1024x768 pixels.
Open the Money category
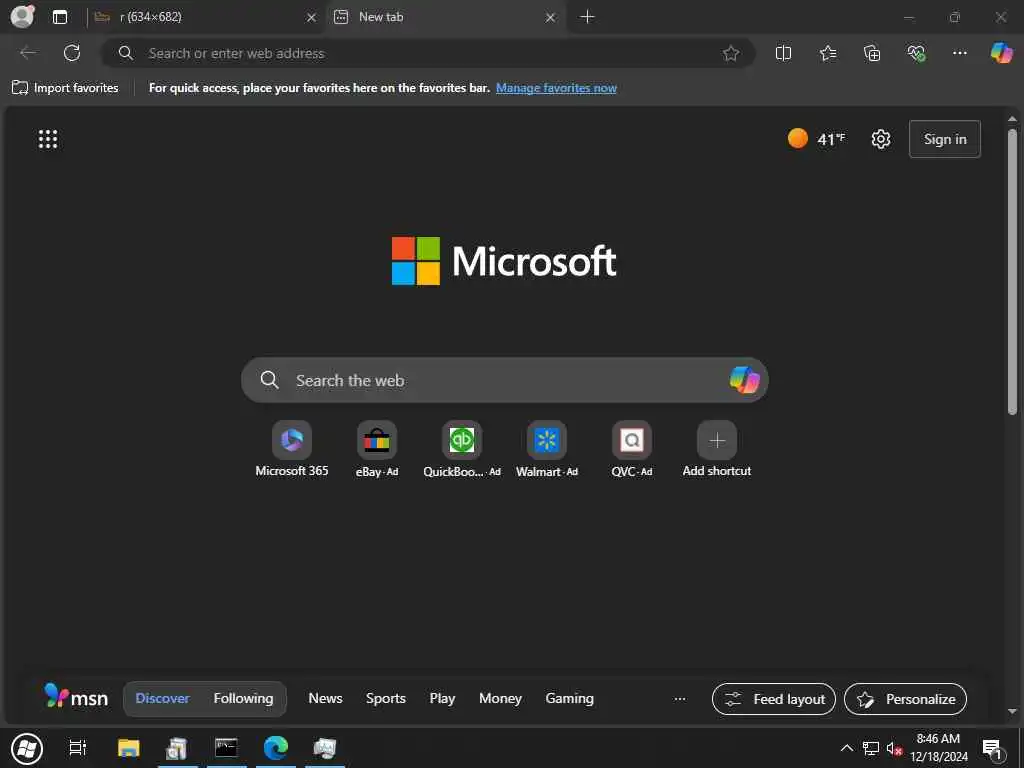point(500,698)
